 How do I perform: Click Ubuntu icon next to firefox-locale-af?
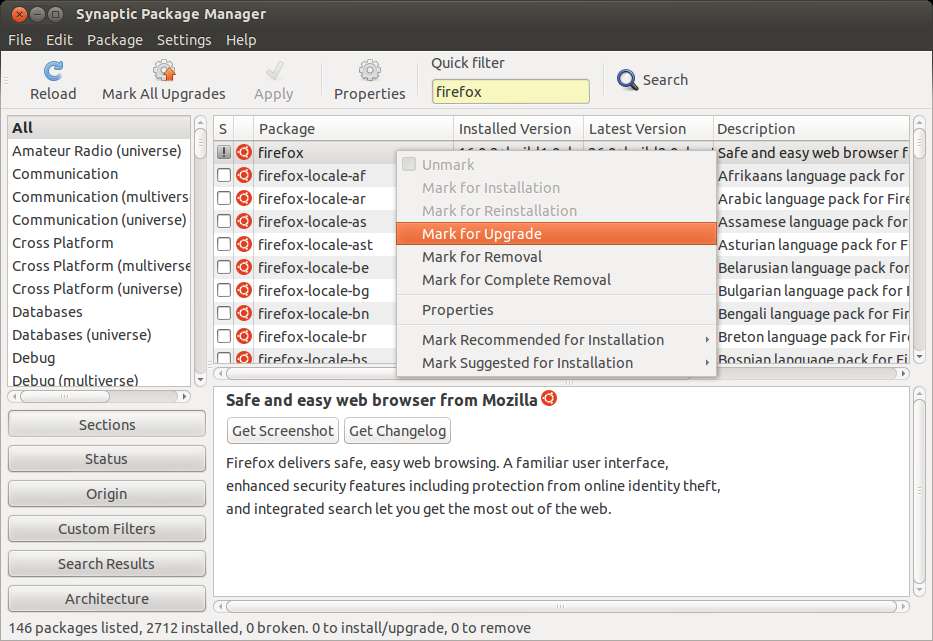pyautogui.click(x=243, y=176)
